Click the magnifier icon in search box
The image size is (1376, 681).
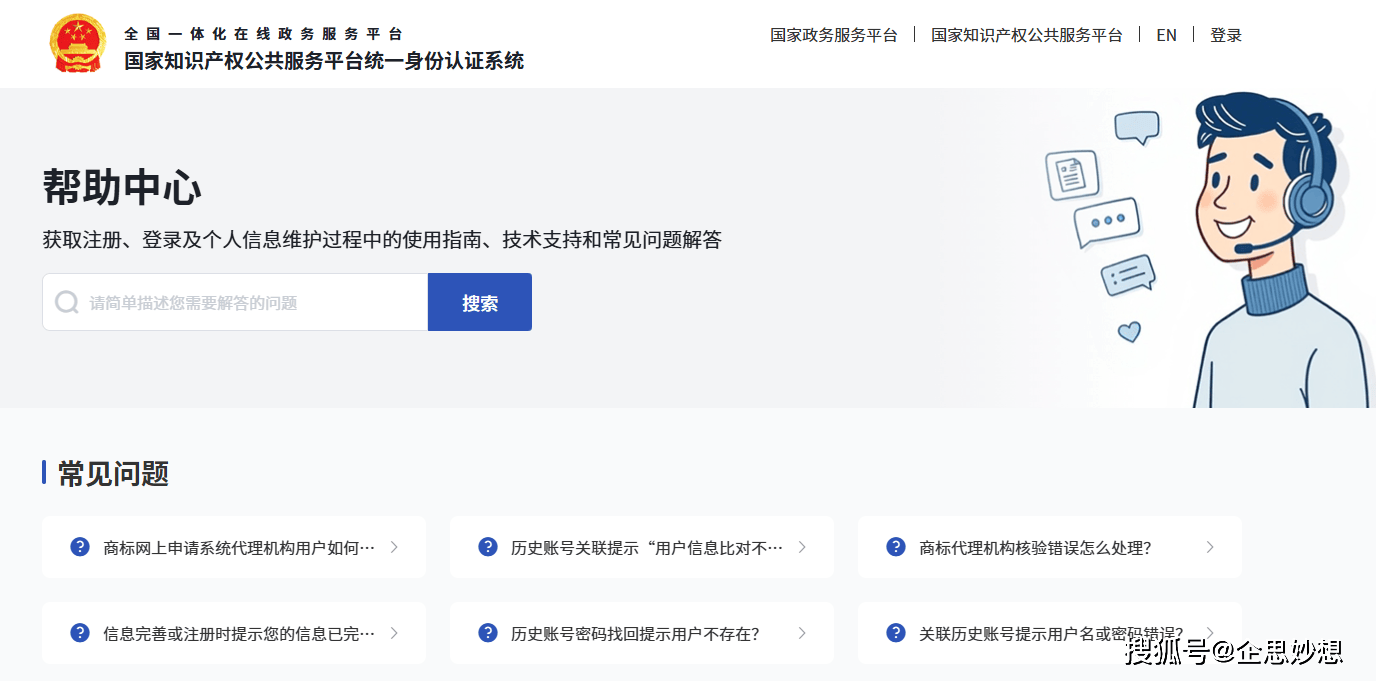[x=67, y=302]
